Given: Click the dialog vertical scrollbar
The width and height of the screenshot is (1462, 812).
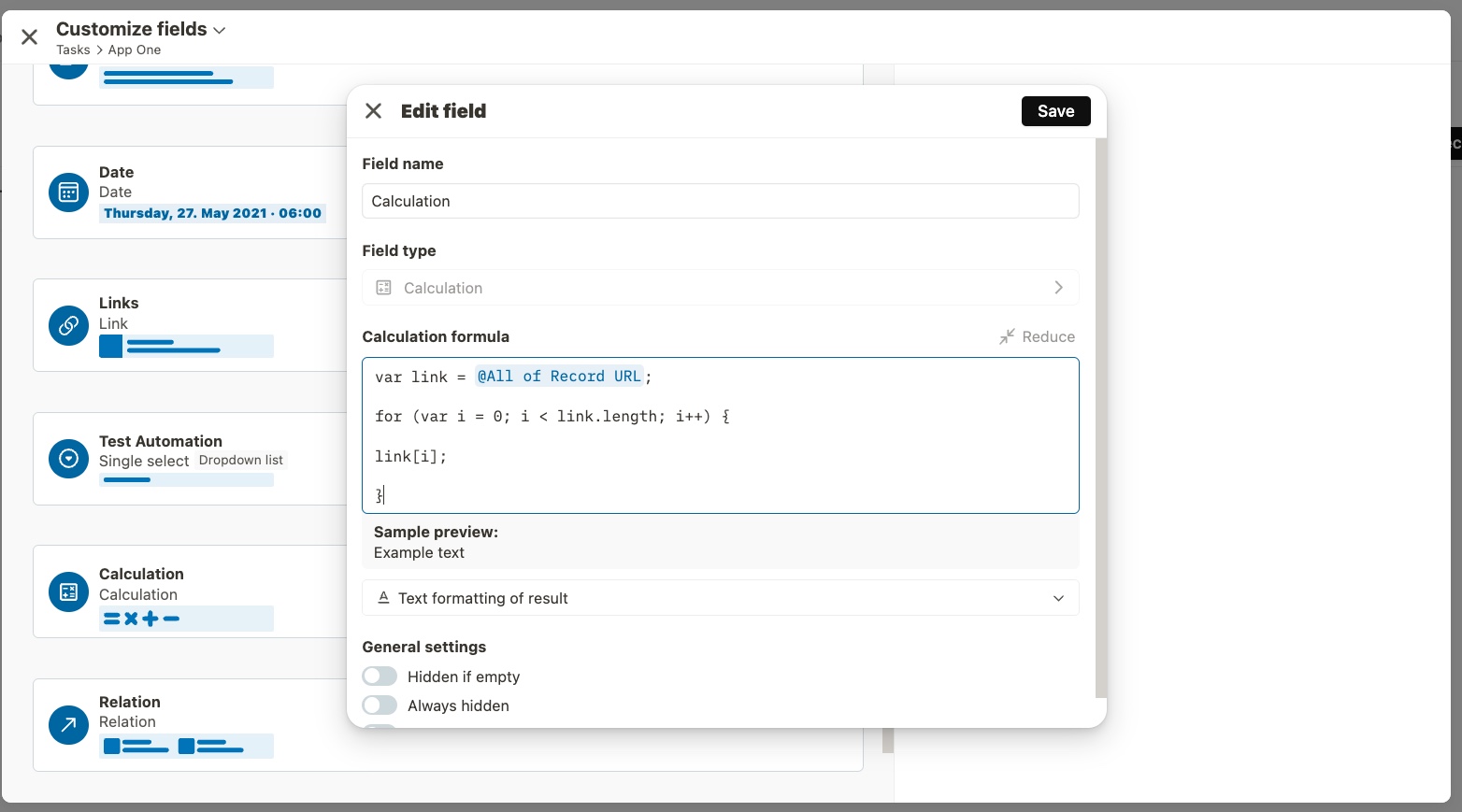Looking at the screenshot, I should coord(1100,418).
